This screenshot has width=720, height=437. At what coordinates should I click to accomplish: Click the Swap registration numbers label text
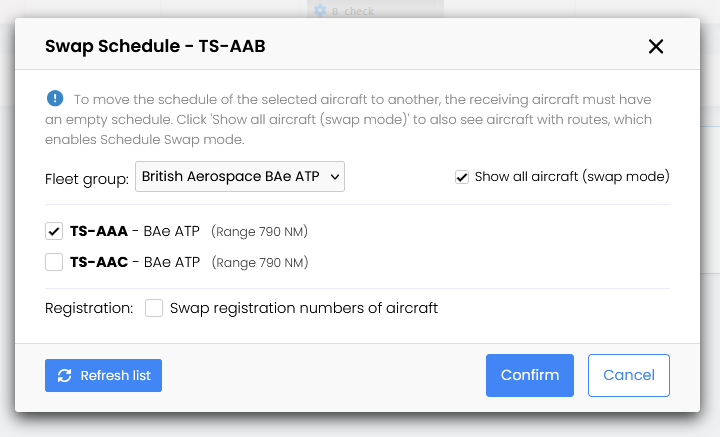point(304,308)
